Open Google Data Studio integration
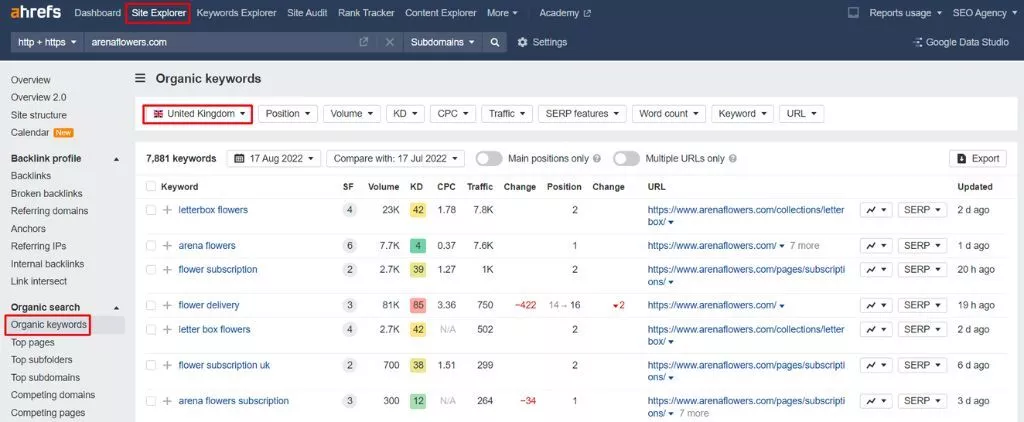Image resolution: width=1024 pixels, height=422 pixels. click(961, 42)
